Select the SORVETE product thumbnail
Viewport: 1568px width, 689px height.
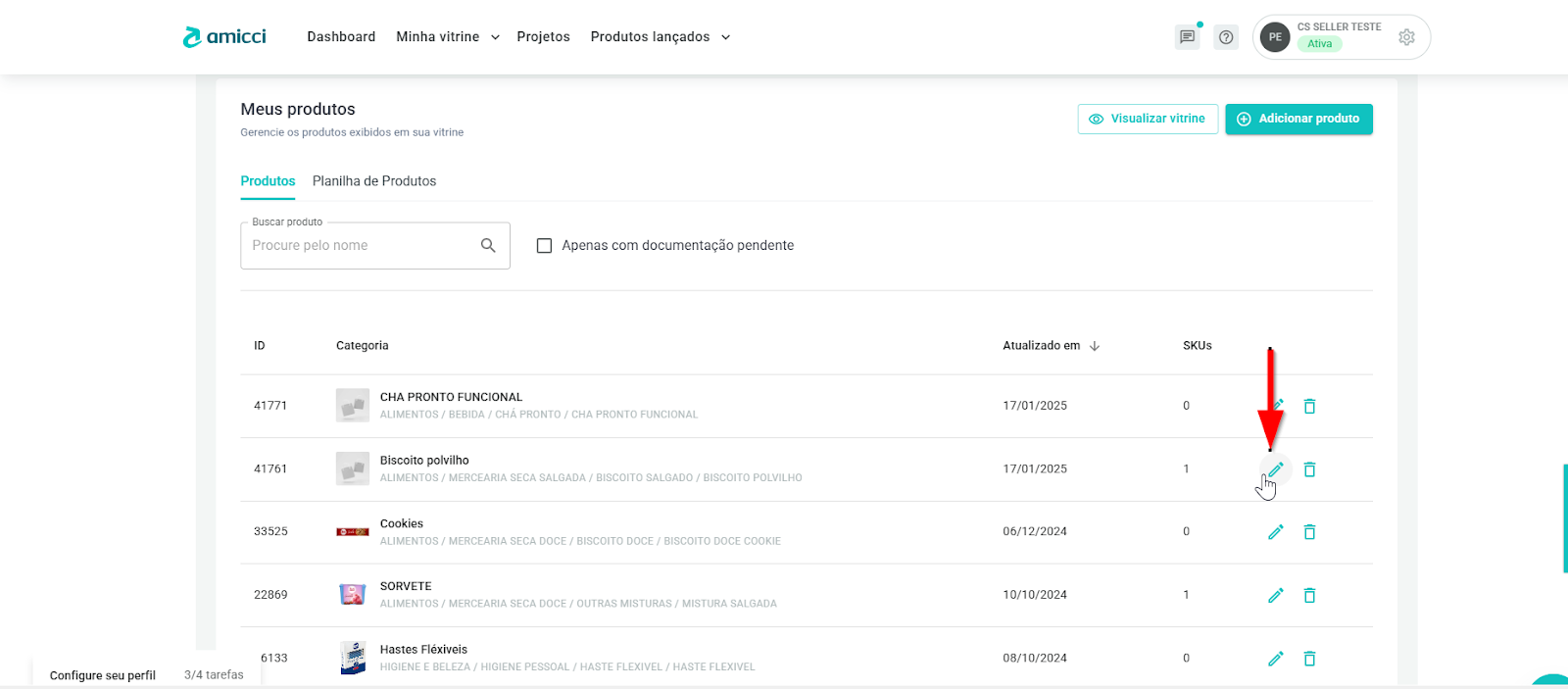point(353,595)
